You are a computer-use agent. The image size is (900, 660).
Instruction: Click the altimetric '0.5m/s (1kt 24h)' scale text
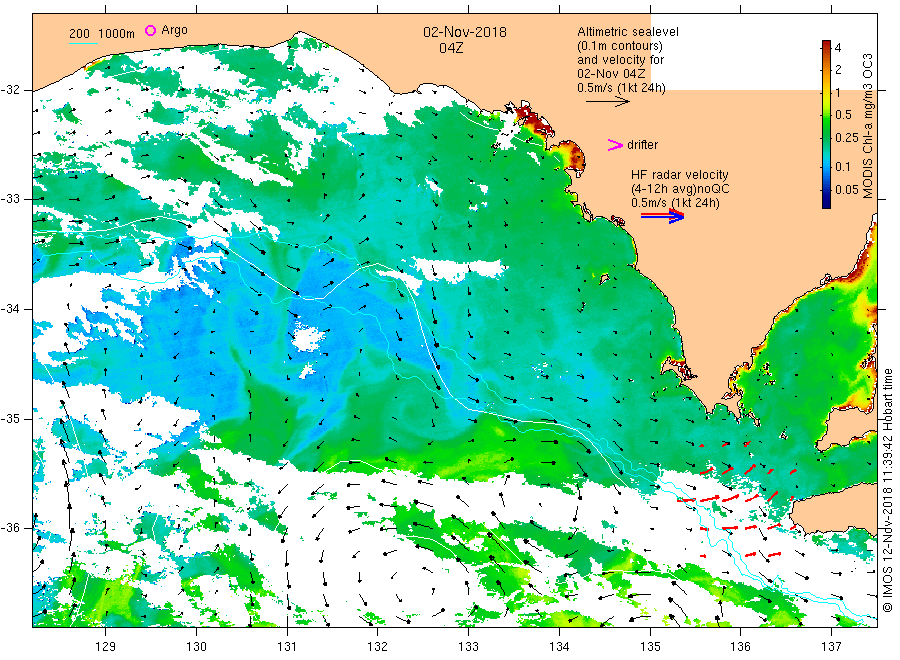coord(621,88)
